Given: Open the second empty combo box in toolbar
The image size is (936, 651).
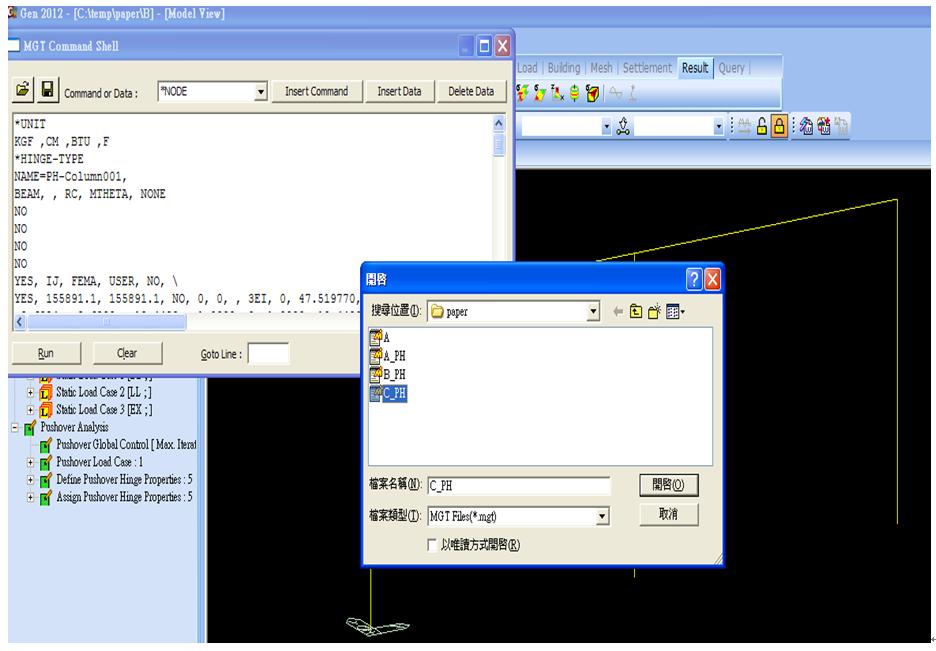Looking at the screenshot, I should [719, 127].
